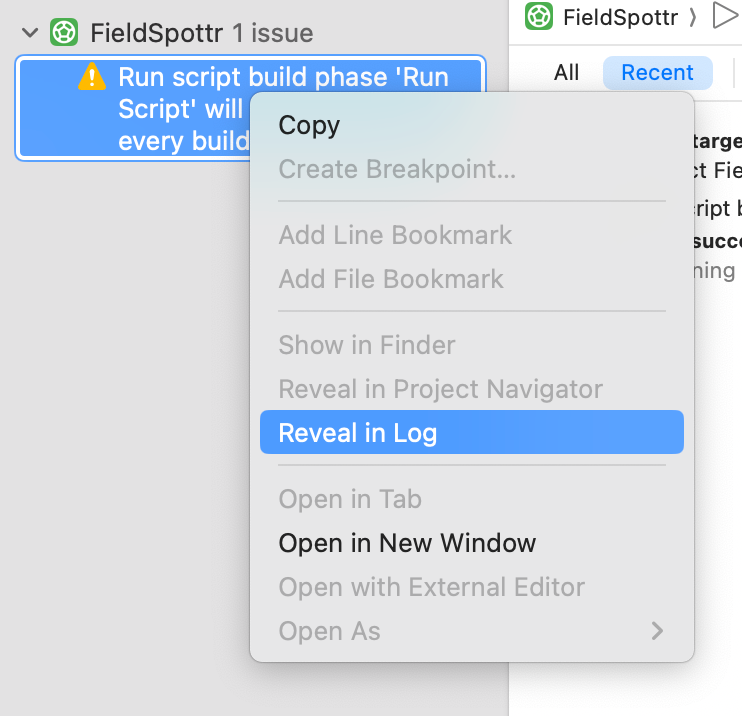This screenshot has width=742, height=716.
Task: Expand the Open As submenu
Action: [x=472, y=631]
